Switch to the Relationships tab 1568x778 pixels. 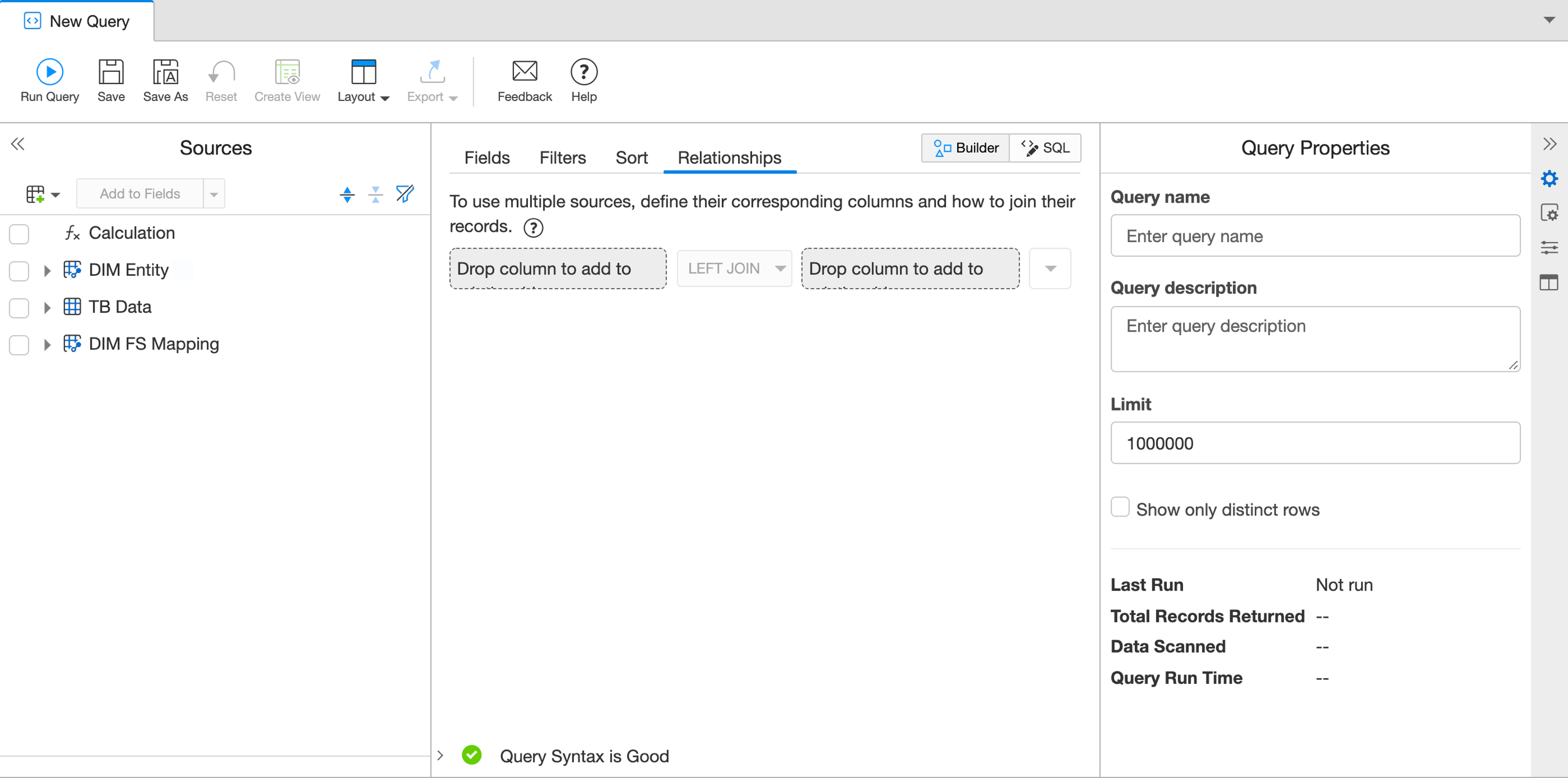coord(729,158)
